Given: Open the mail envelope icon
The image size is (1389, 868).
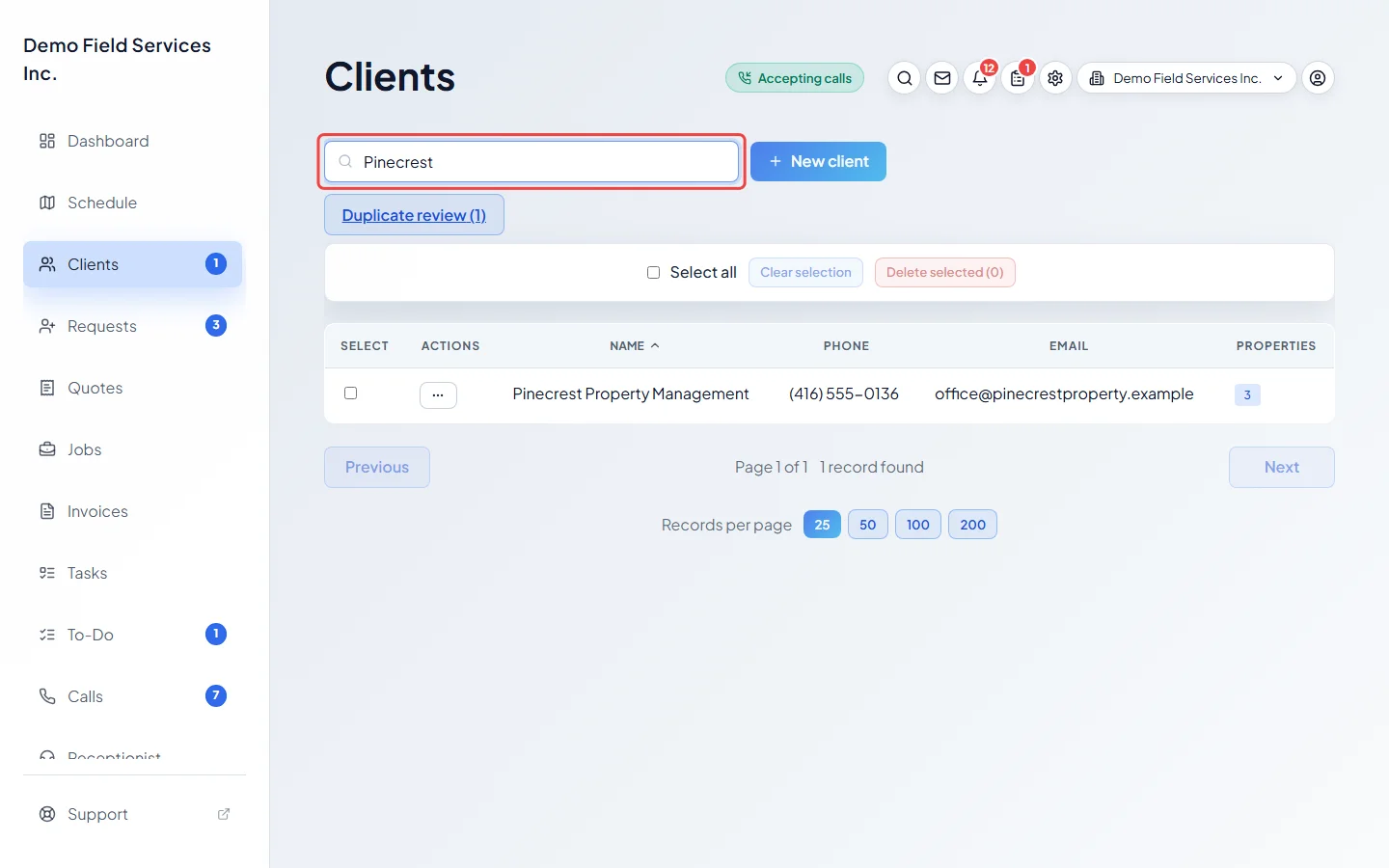Looking at the screenshot, I should pos(942,78).
